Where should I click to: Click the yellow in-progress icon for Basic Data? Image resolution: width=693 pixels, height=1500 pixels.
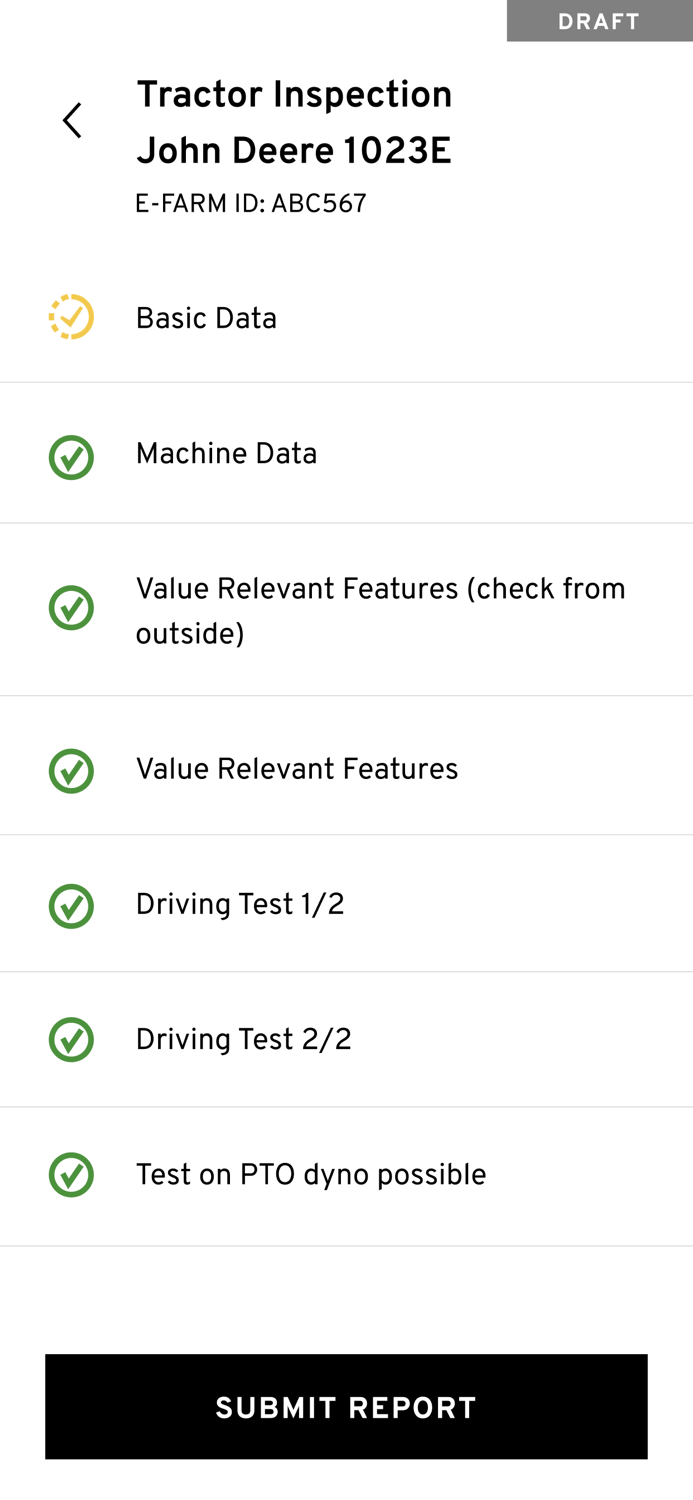(71, 318)
